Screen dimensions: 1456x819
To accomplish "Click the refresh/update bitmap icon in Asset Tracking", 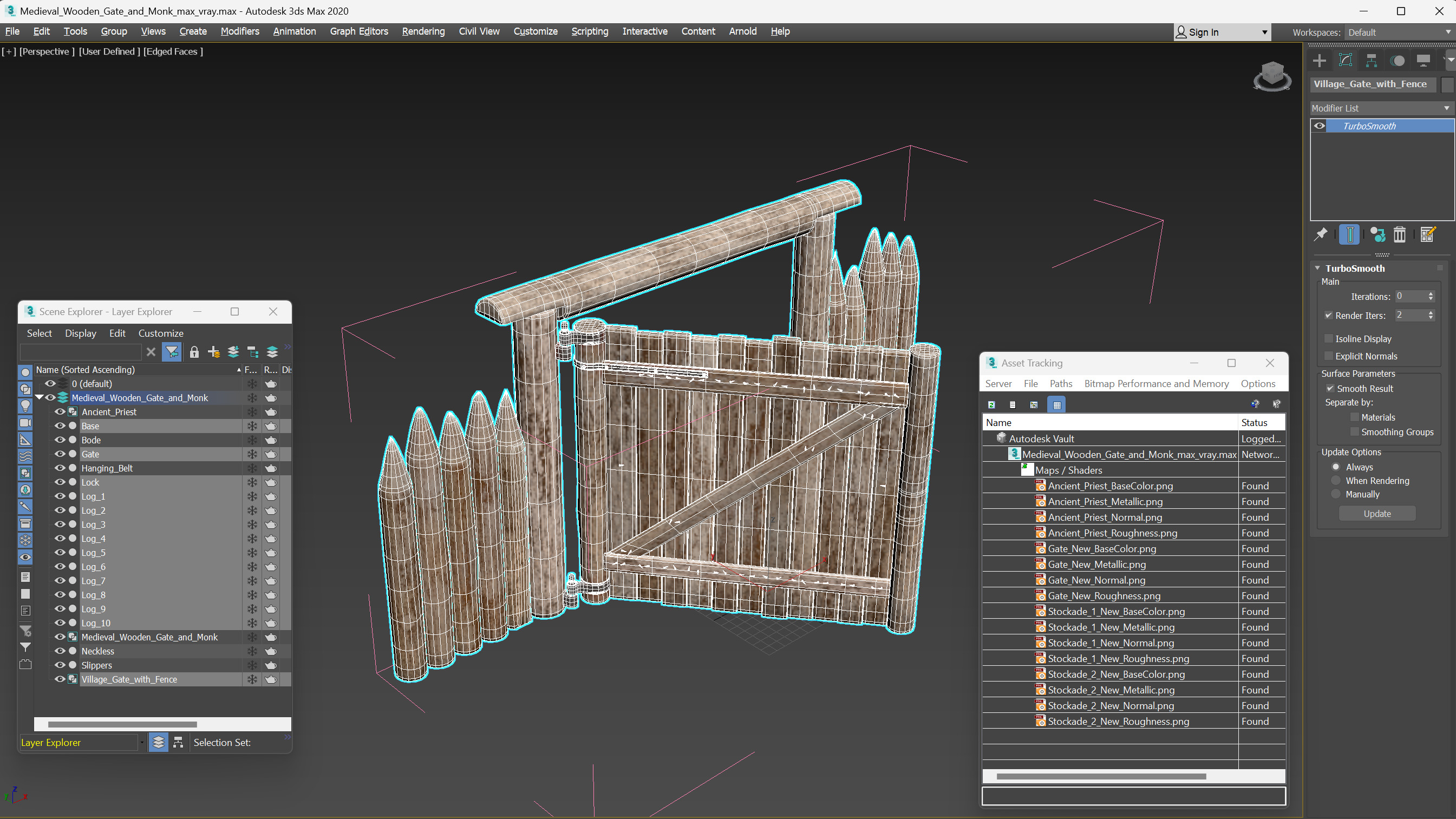I will tap(992, 405).
